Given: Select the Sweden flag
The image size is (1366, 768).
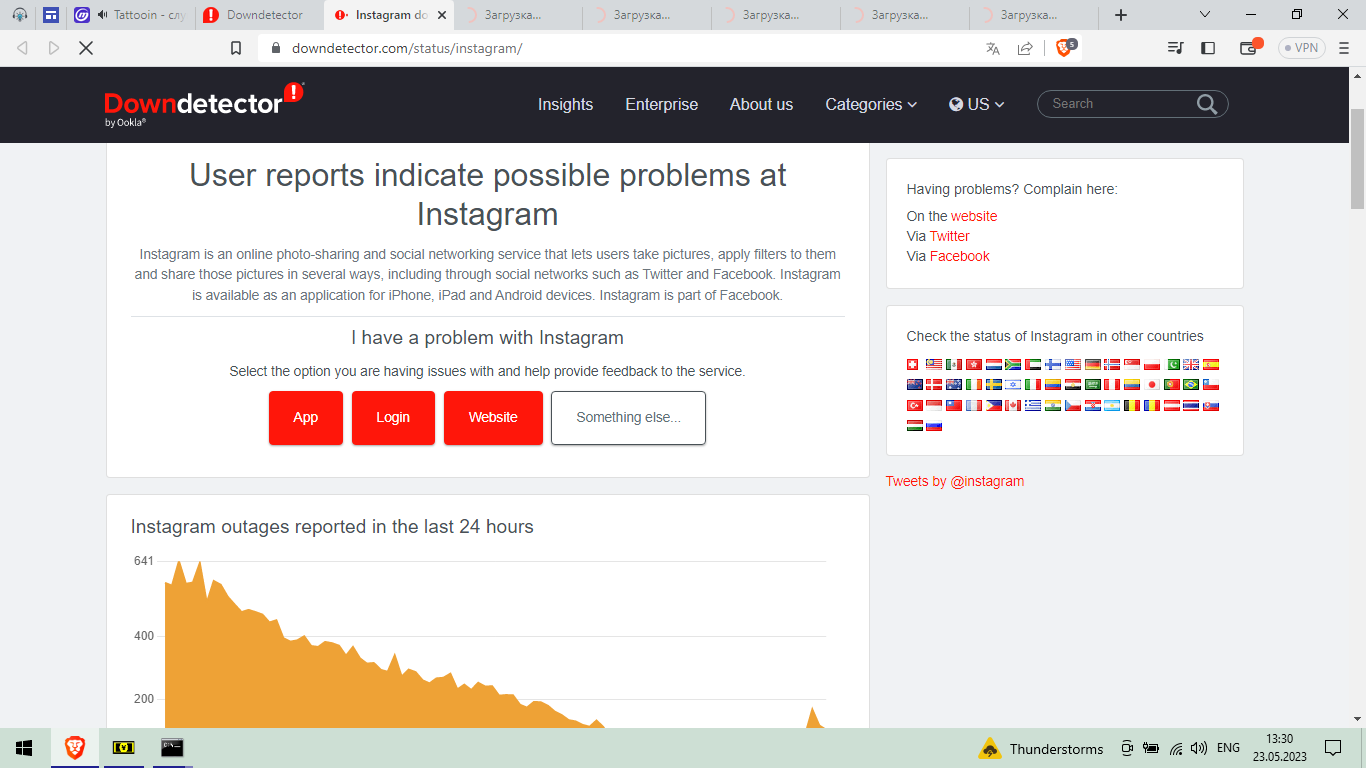Looking at the screenshot, I should coord(993,385).
